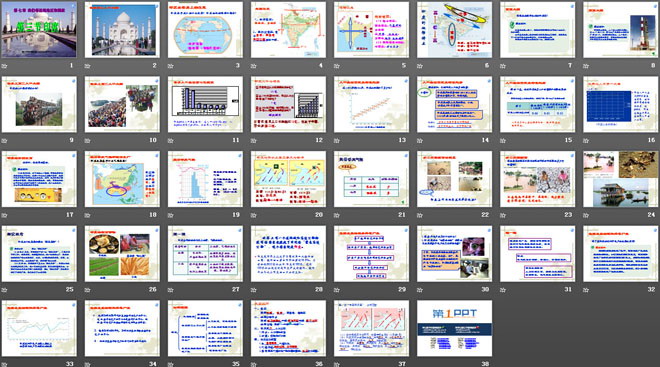Click the animation star icon under slide 22
The width and height of the screenshot is (660, 367).
point(420,215)
